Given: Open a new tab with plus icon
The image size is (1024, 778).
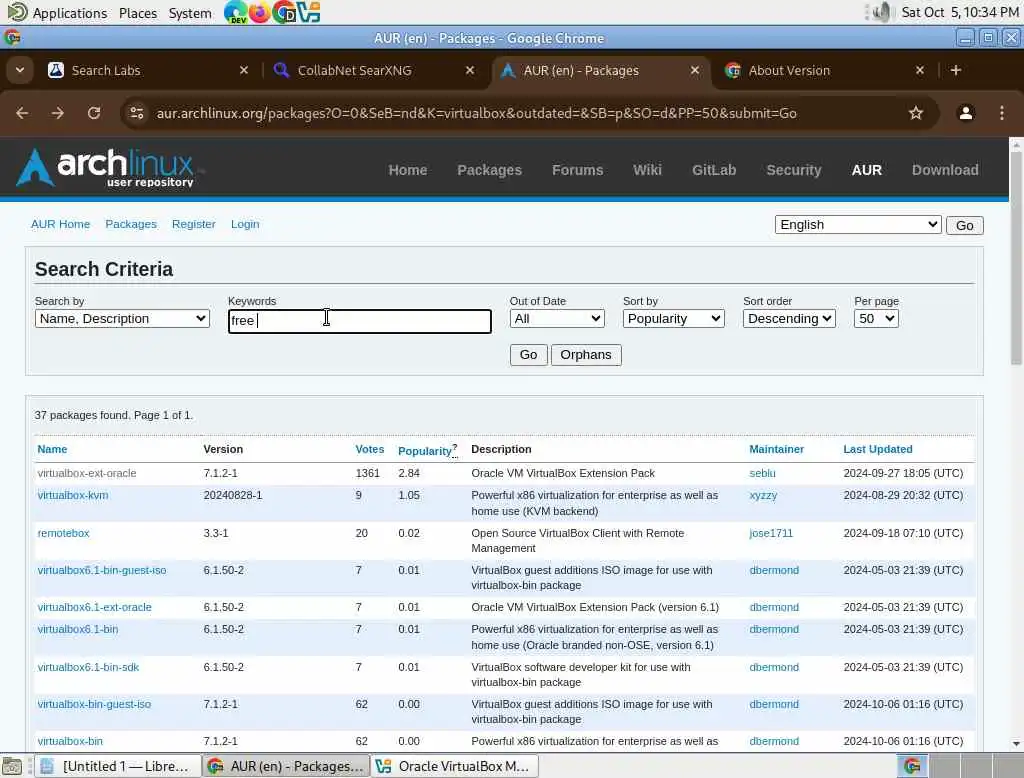Looking at the screenshot, I should (955, 70).
